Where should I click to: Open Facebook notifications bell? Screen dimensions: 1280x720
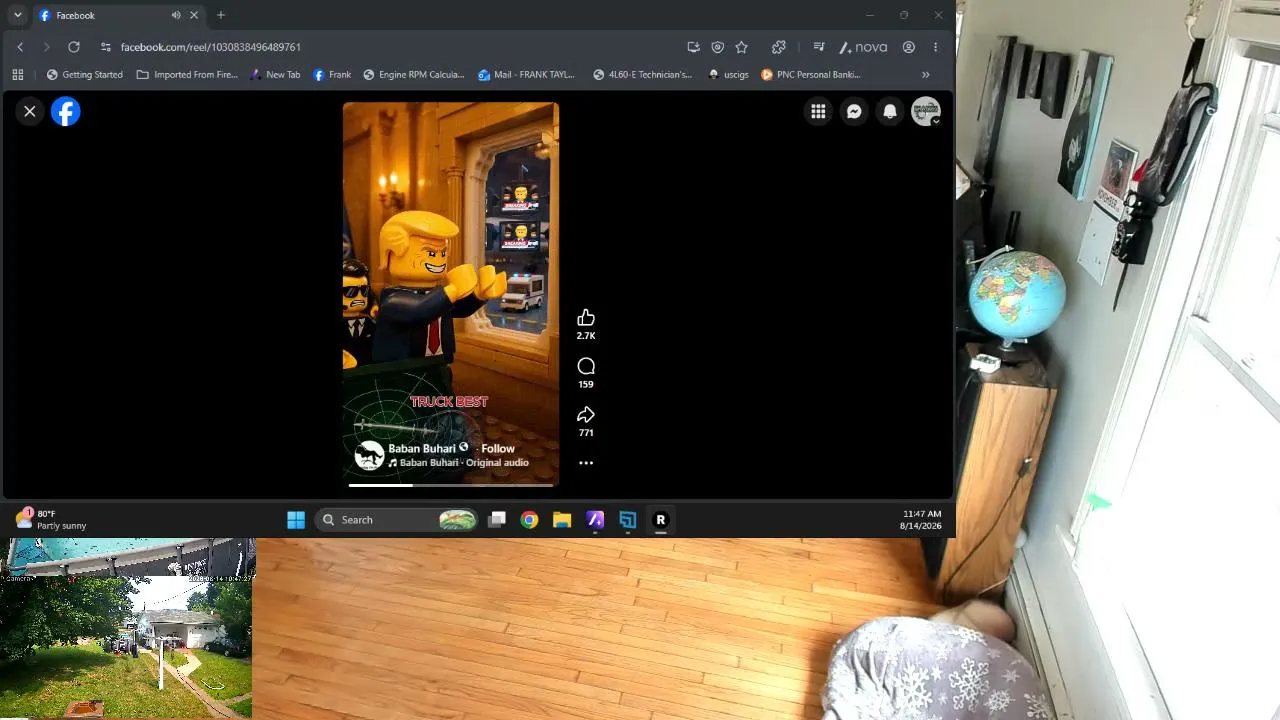coord(890,112)
